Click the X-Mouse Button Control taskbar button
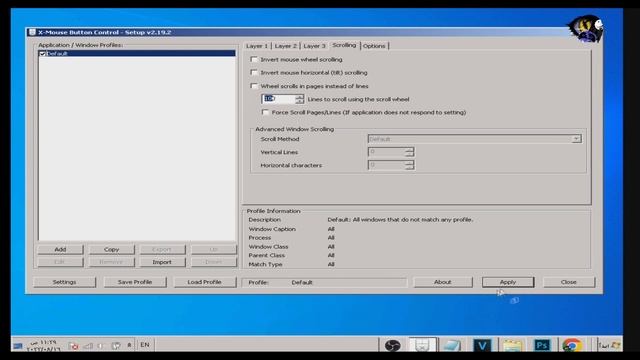Screen dimensions: 640x360 (x=422, y=345)
